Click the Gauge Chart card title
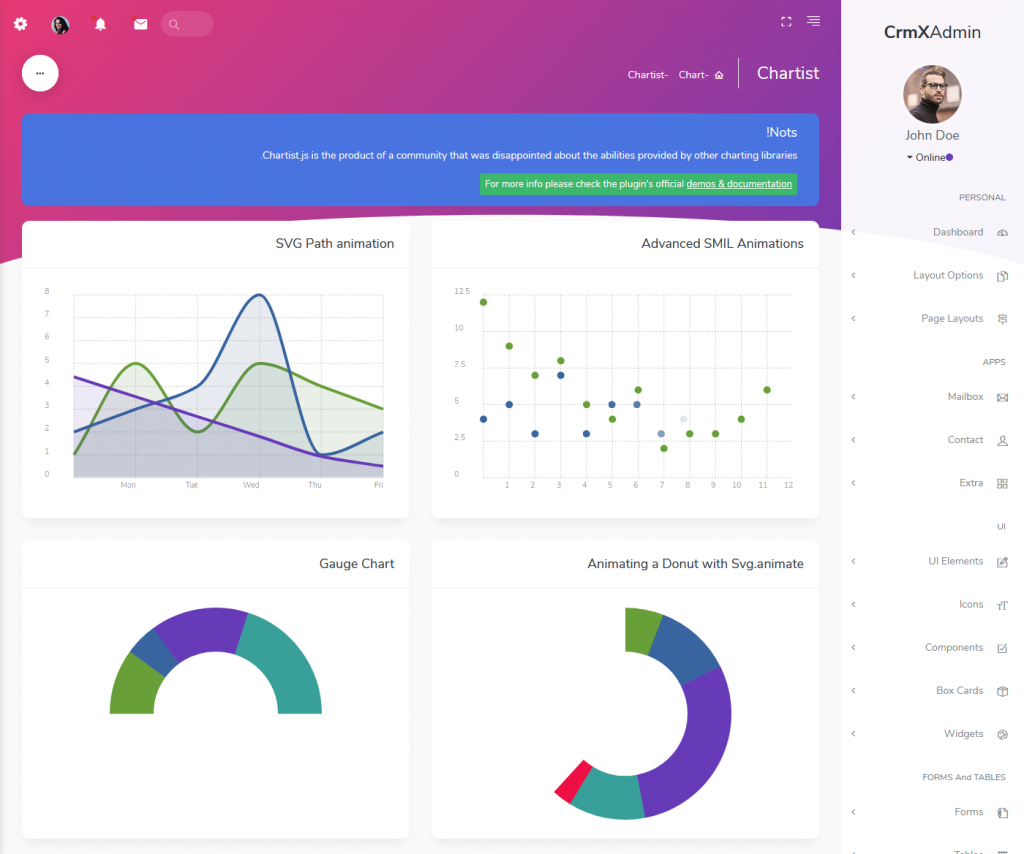Screen dimensions: 1024x854 click(x=357, y=563)
